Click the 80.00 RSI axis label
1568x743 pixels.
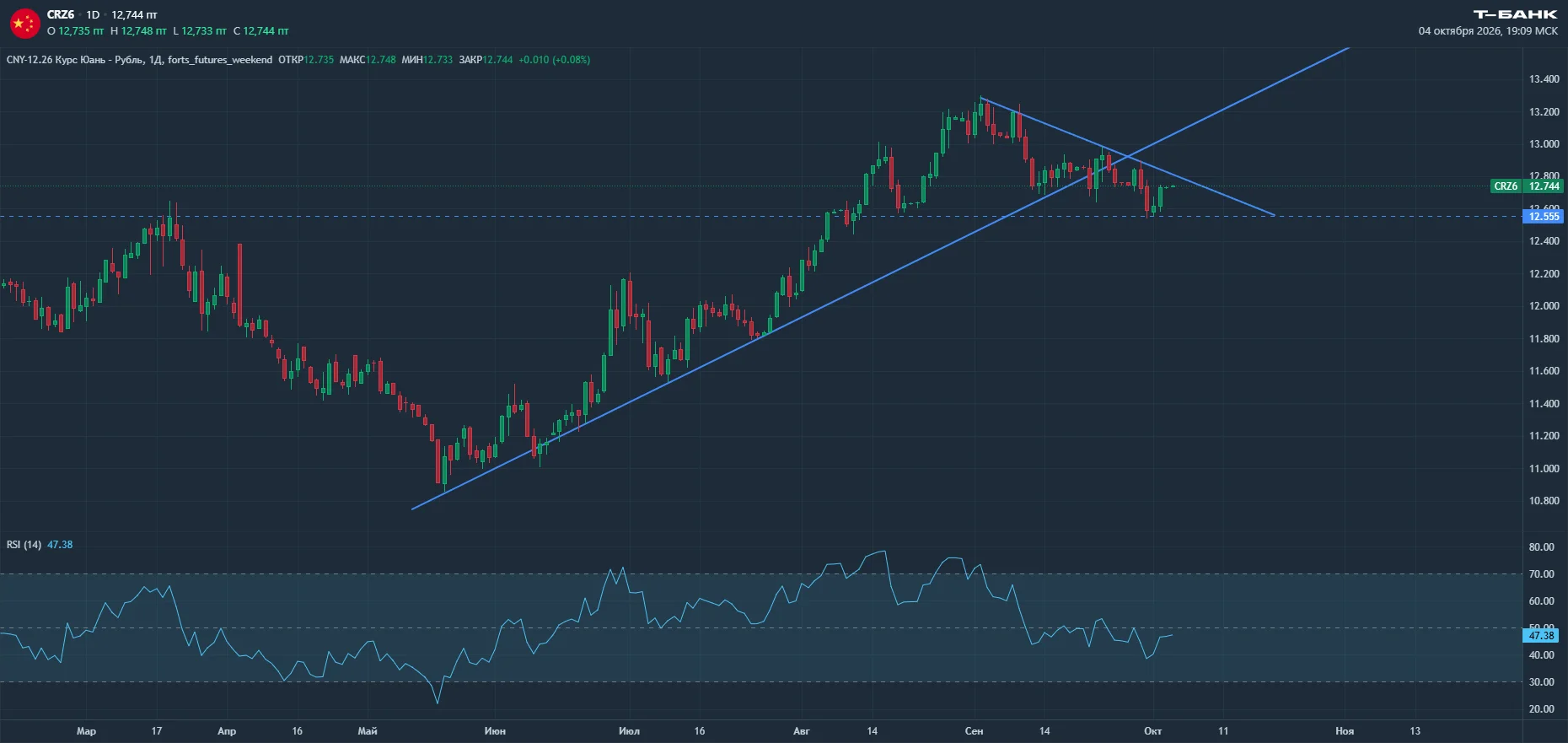coord(1542,547)
